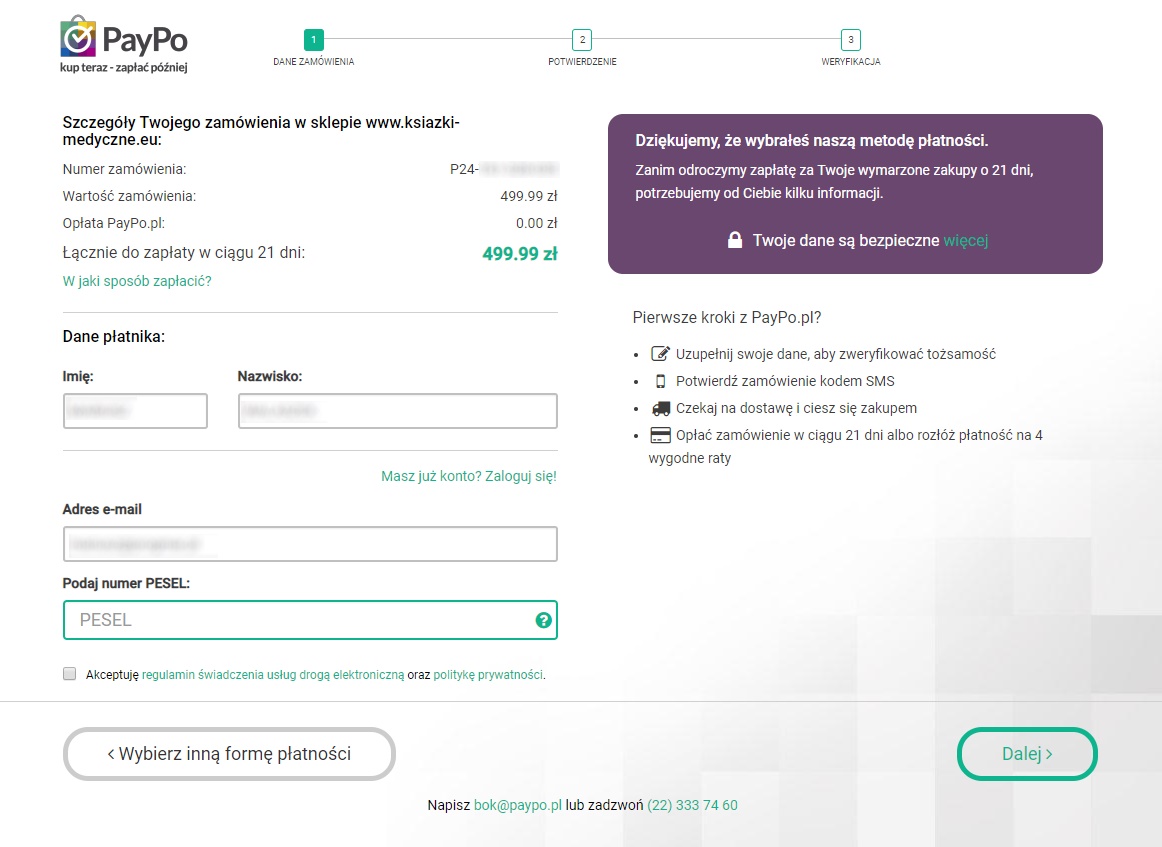Open the politykę prywatności link

tap(488, 674)
